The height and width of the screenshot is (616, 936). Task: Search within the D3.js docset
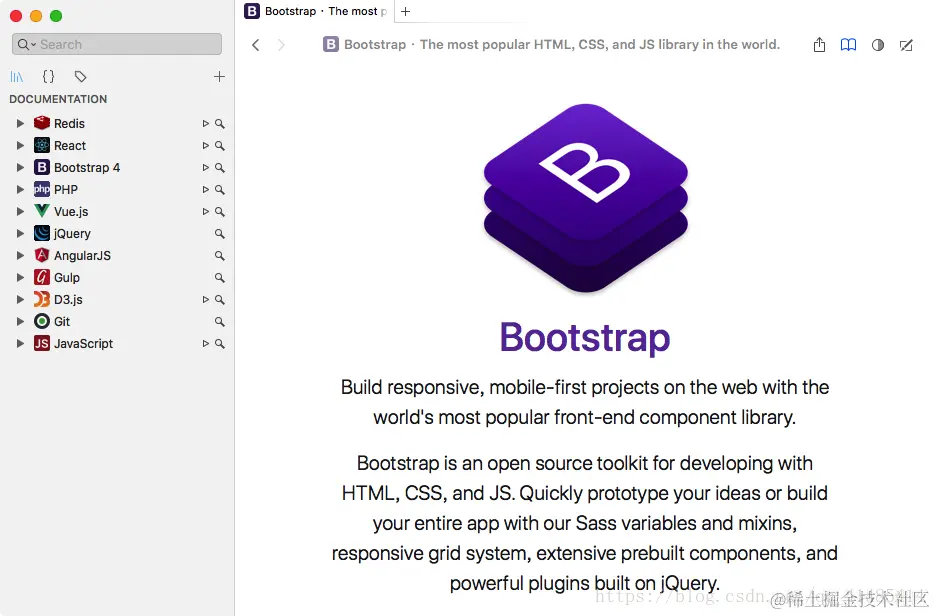(220, 300)
